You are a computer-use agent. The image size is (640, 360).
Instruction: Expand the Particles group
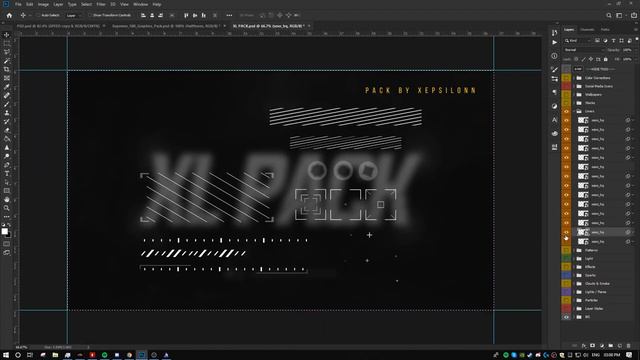(574, 300)
